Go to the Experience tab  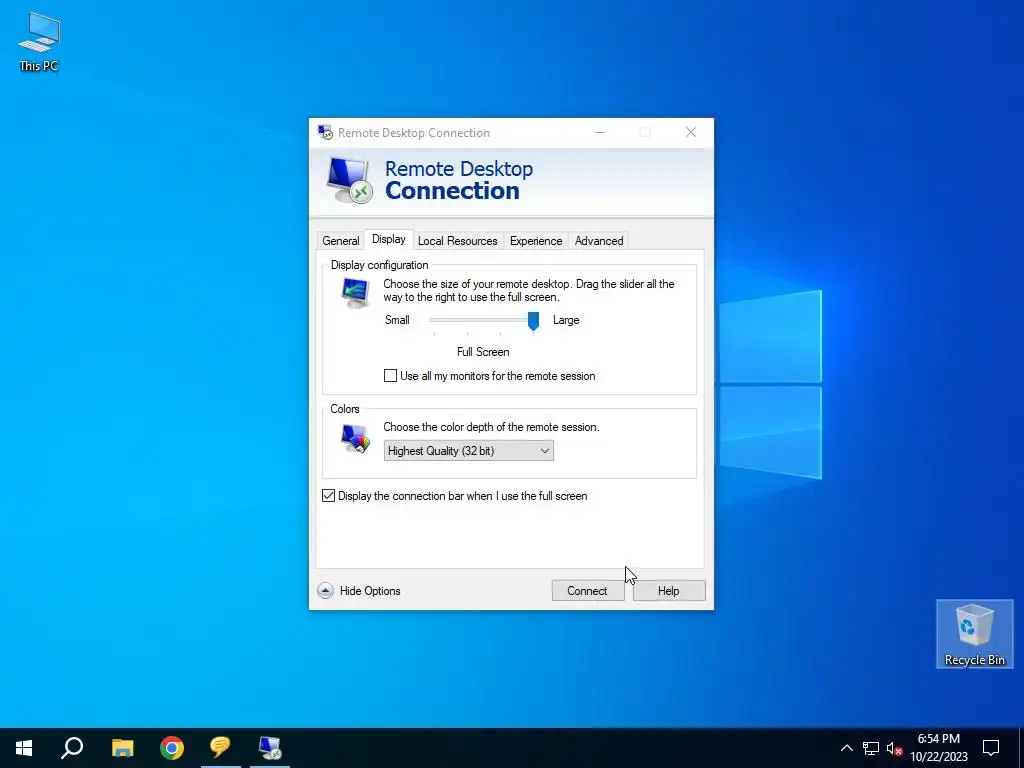click(536, 241)
